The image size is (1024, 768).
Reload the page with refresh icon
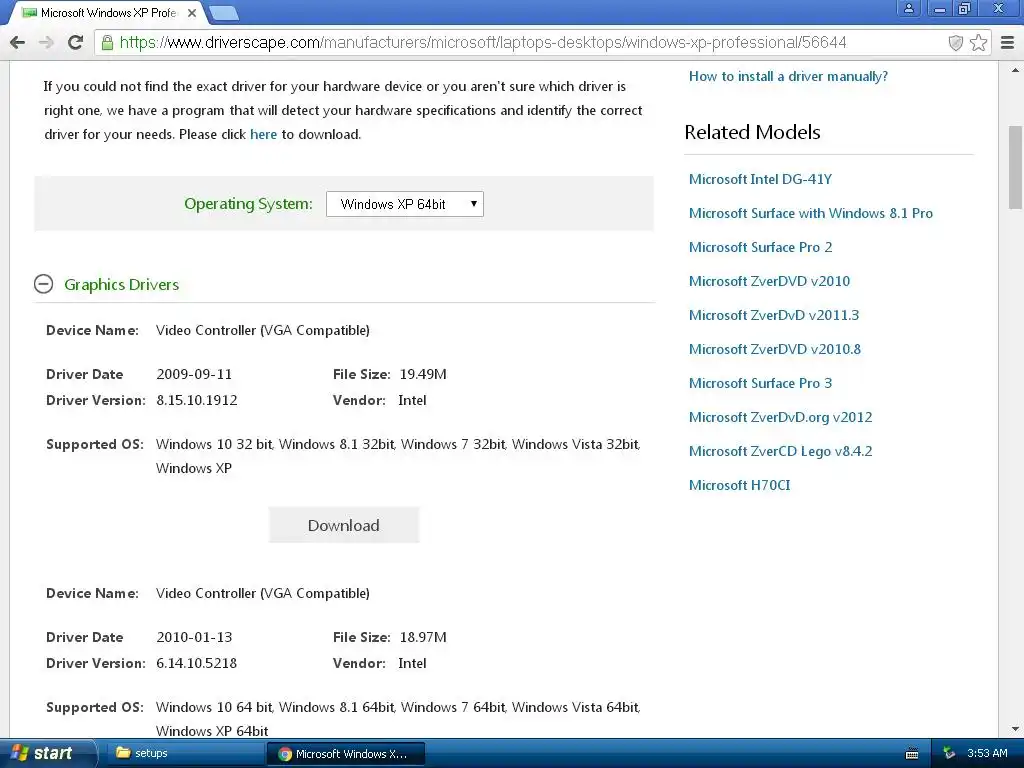click(75, 43)
